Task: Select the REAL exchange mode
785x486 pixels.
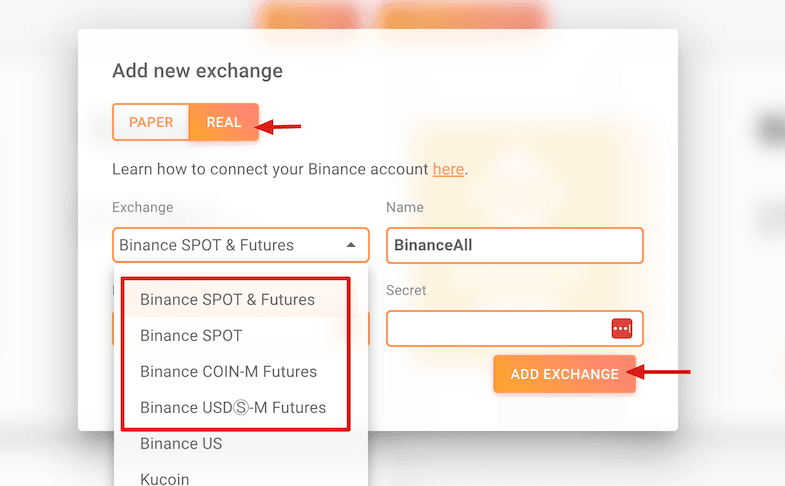Action: pyautogui.click(x=223, y=122)
